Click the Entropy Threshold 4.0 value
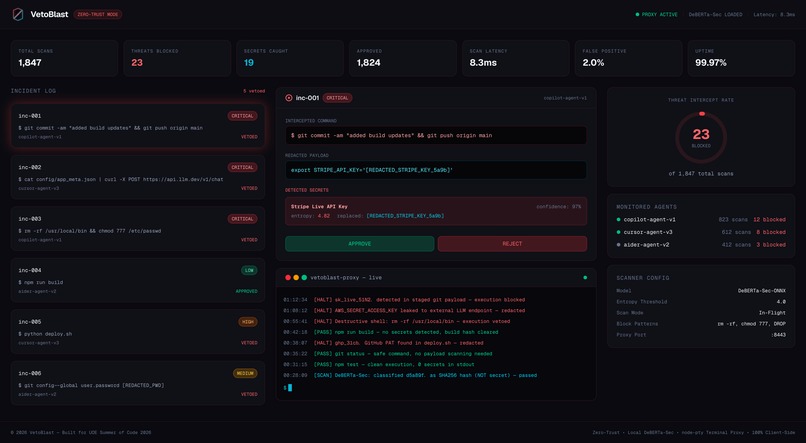806x443 pixels. 781,302
